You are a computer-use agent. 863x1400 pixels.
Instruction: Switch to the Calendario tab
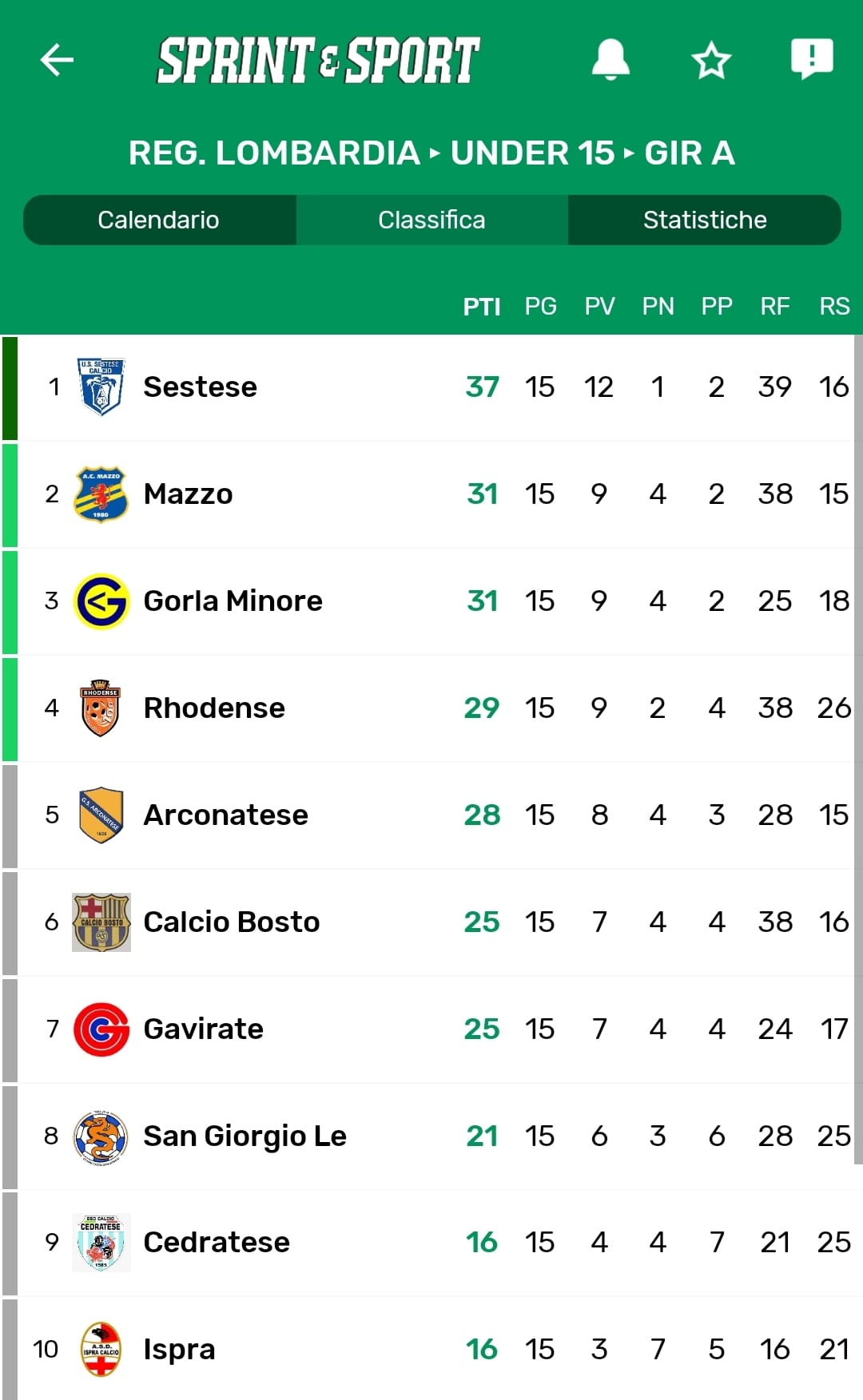click(159, 220)
